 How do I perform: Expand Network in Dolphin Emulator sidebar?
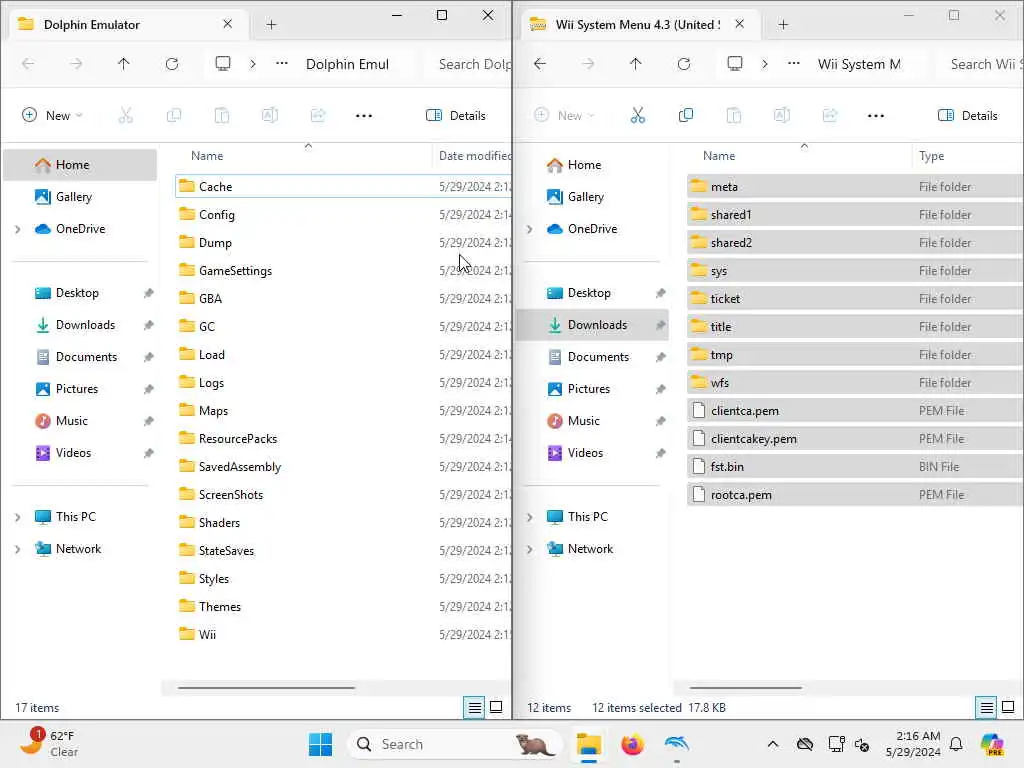tap(18, 549)
